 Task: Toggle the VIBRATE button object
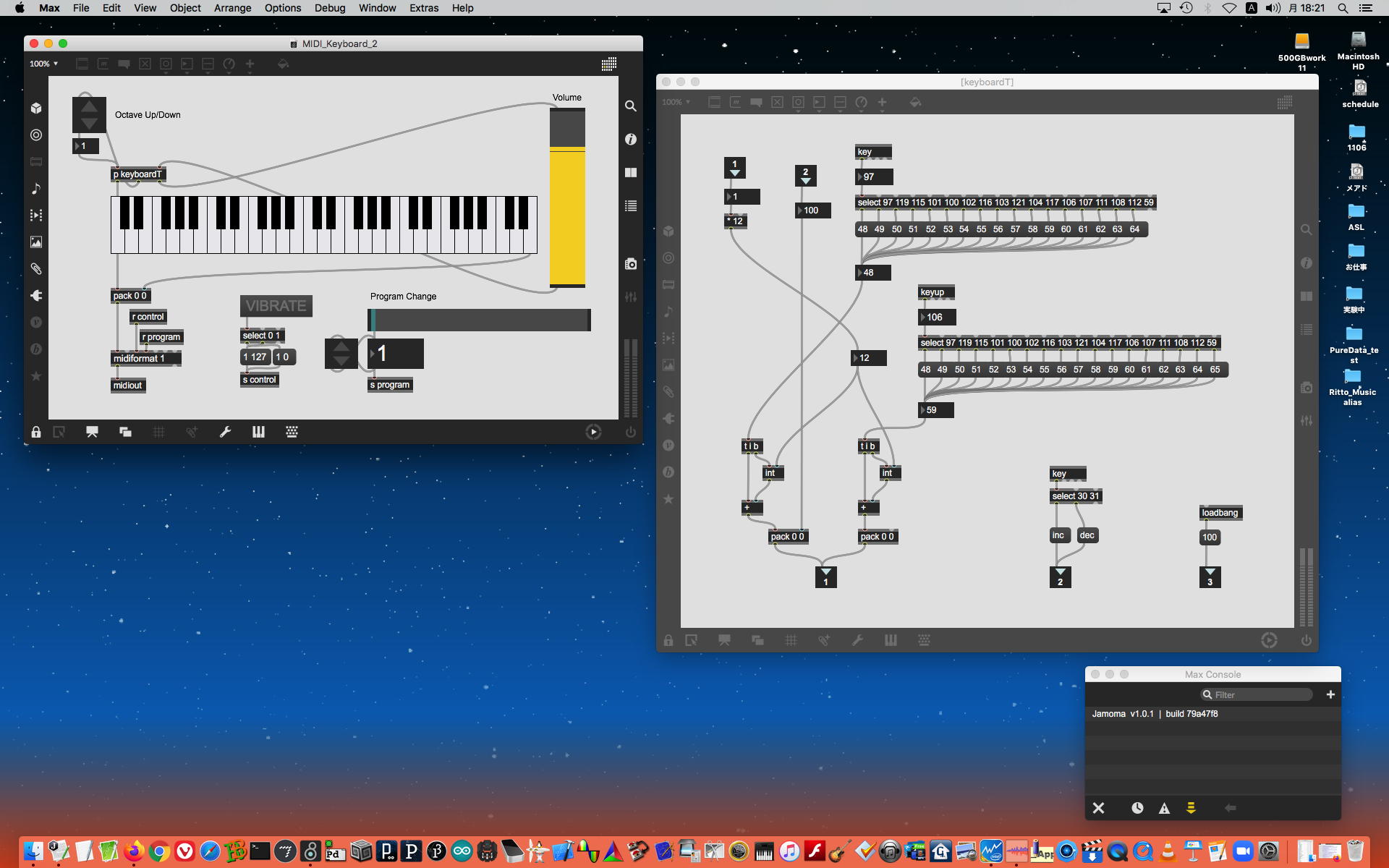tap(276, 306)
